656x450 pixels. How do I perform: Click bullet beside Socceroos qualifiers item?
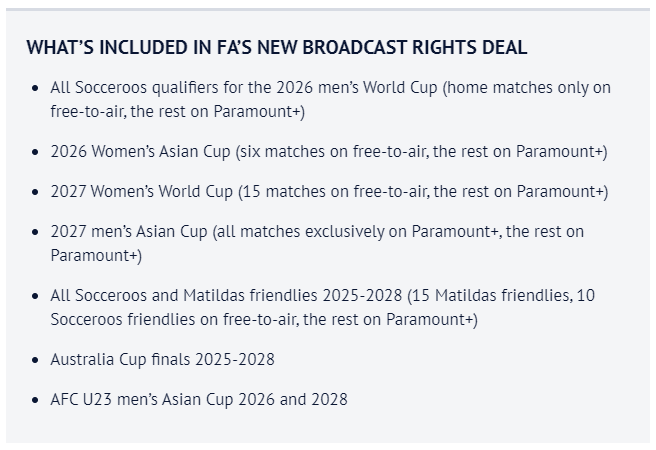coord(35,88)
